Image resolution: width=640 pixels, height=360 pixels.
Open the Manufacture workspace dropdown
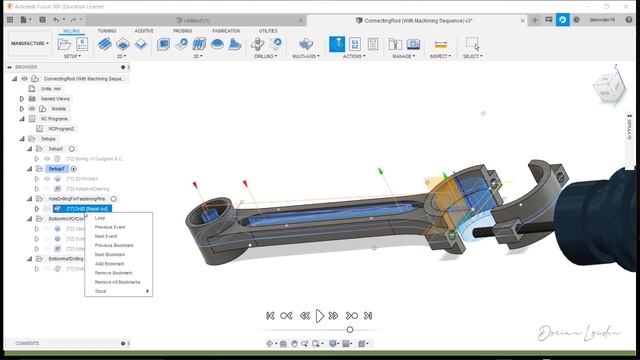click(x=29, y=43)
